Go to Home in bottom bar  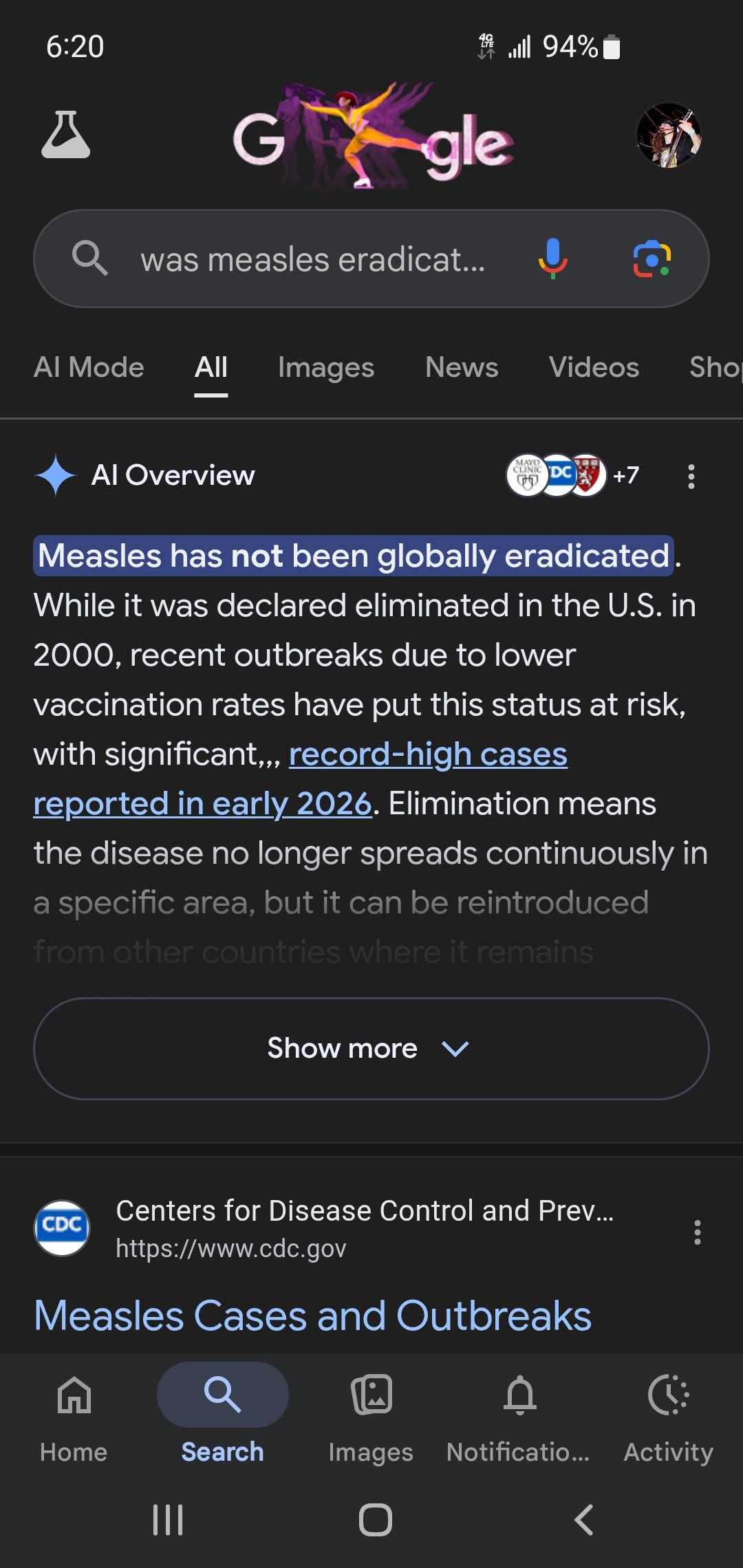click(x=74, y=1415)
